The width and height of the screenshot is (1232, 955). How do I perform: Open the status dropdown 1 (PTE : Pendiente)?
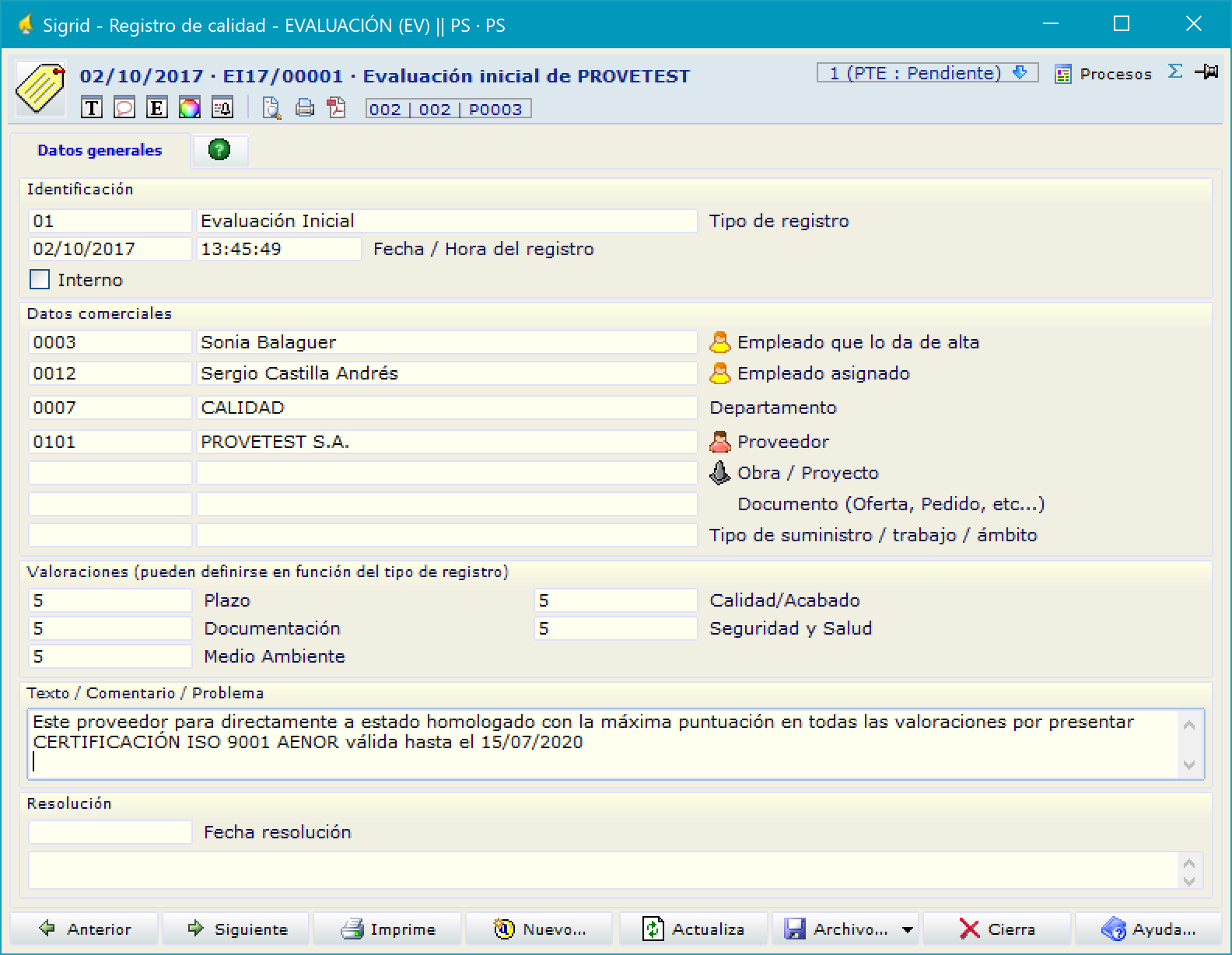pyautogui.click(x=928, y=73)
